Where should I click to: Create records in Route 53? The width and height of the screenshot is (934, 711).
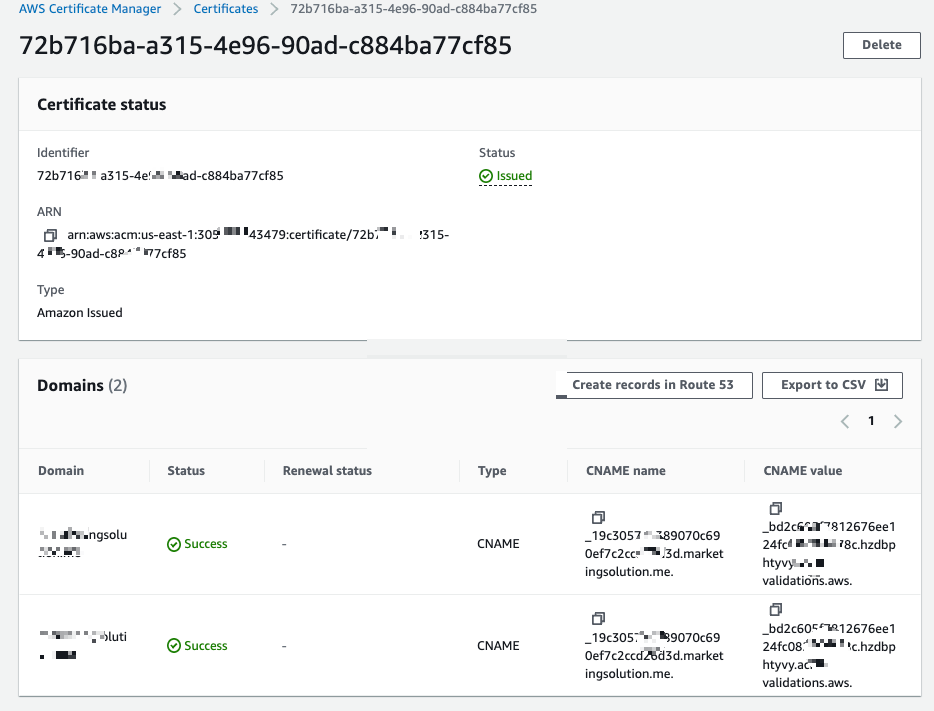coord(654,385)
